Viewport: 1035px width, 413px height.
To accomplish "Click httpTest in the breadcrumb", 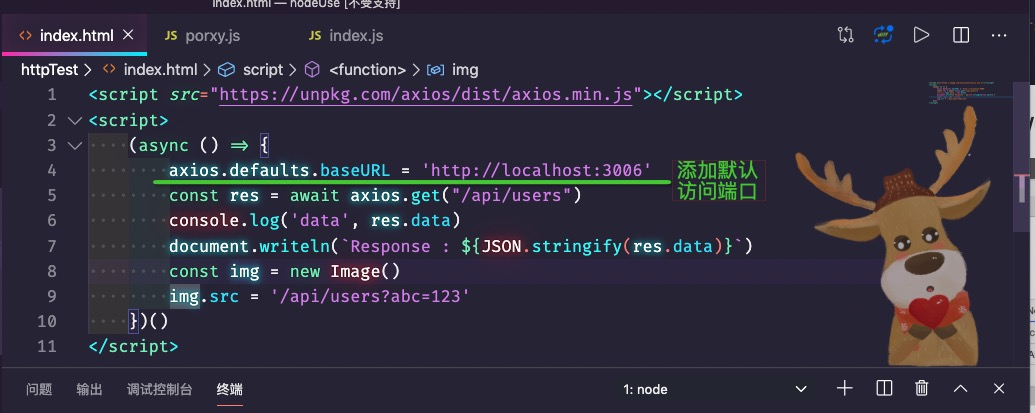I will tap(50, 70).
